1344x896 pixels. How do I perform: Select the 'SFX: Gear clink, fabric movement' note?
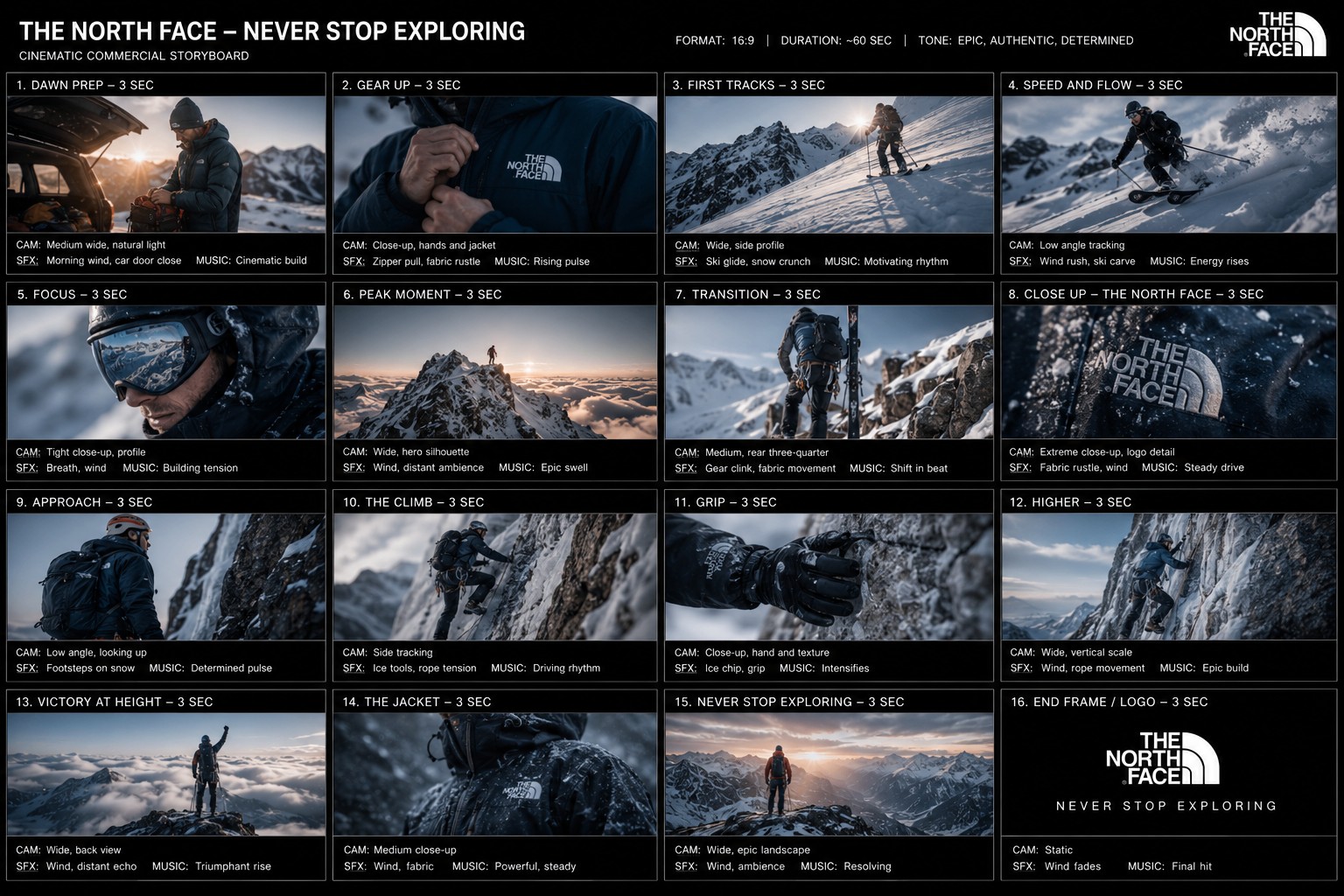755,468
